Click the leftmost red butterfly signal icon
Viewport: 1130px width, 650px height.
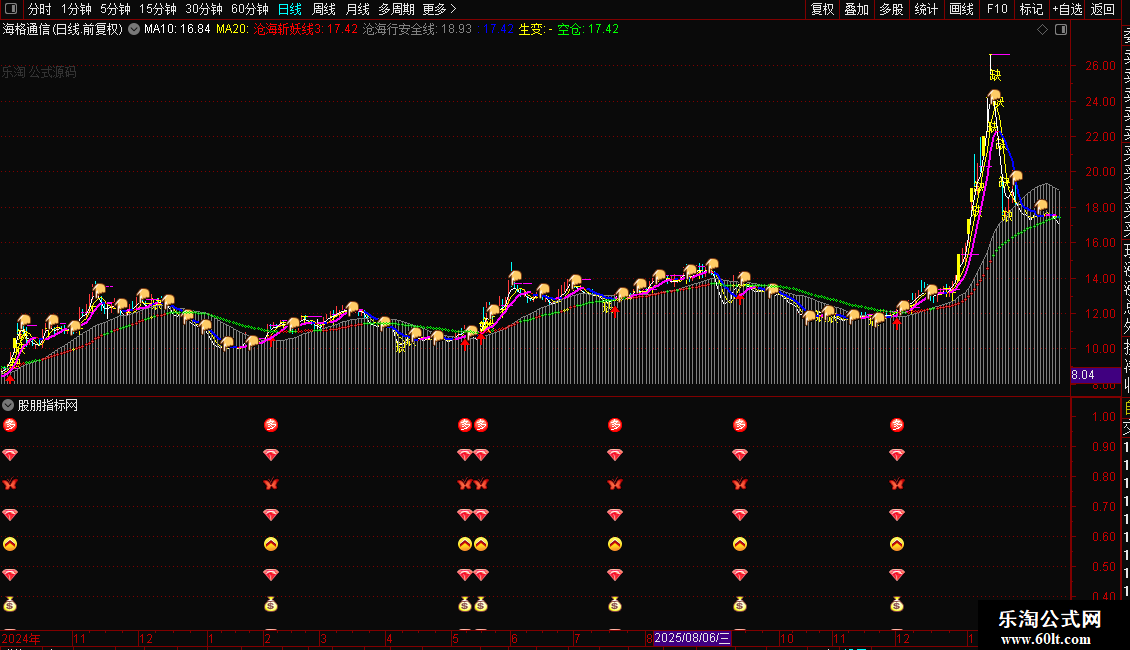10,485
